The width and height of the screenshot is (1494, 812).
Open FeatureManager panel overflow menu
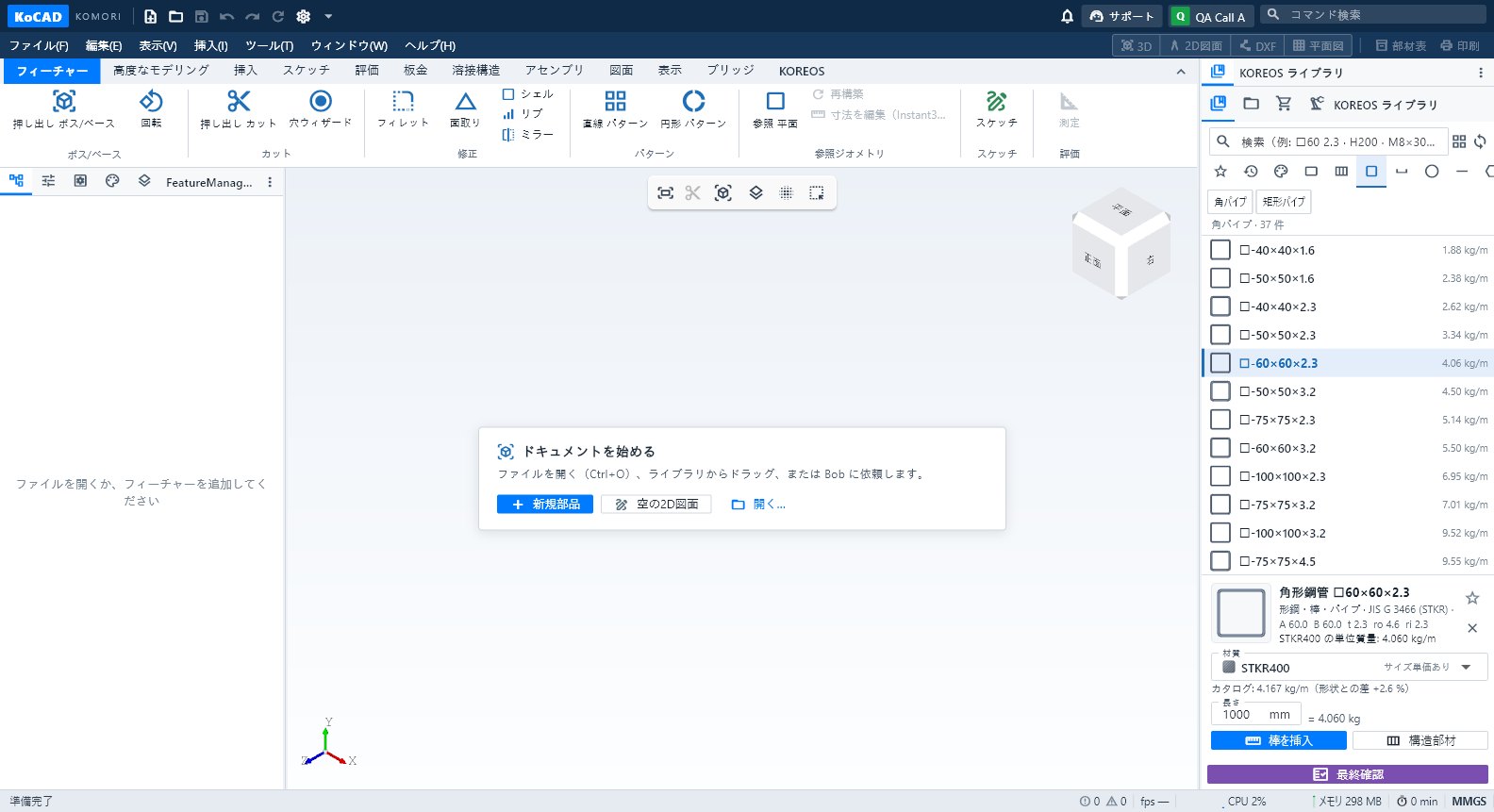(270, 182)
